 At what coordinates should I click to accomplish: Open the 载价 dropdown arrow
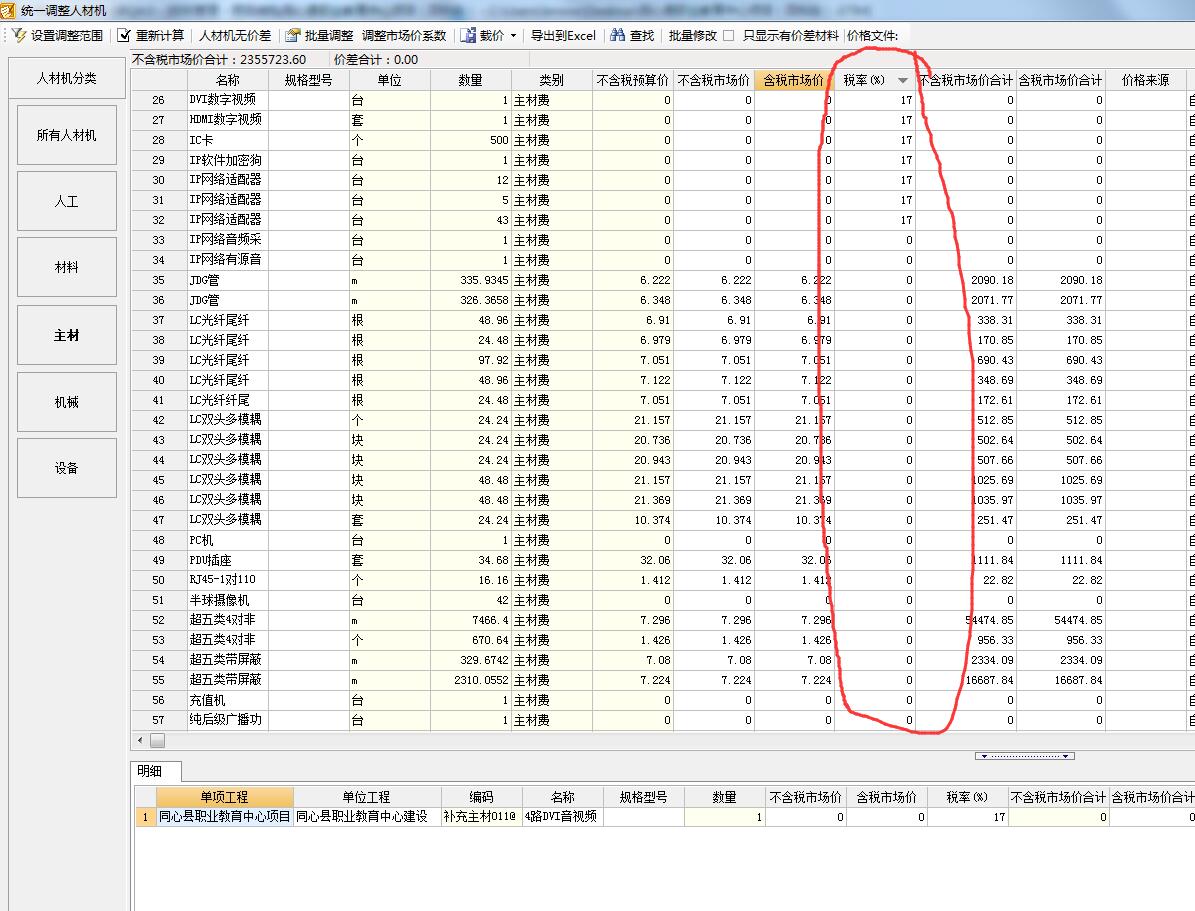tap(511, 35)
